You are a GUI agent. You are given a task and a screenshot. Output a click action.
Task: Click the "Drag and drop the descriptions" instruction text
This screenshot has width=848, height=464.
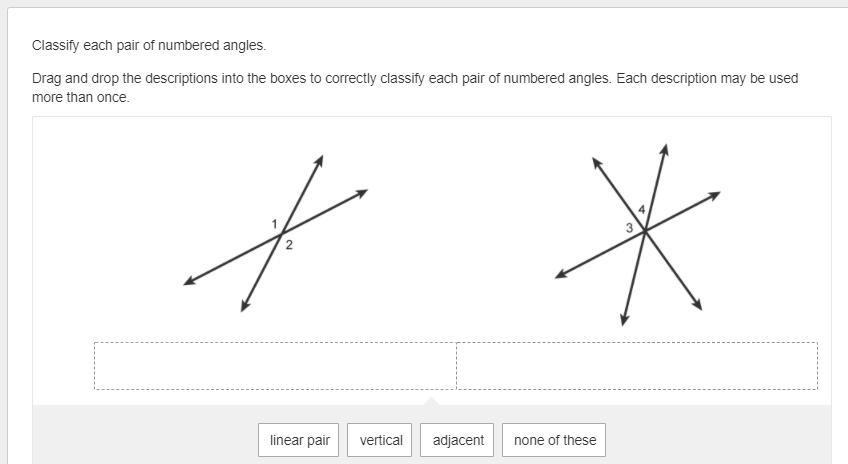[x=415, y=88]
